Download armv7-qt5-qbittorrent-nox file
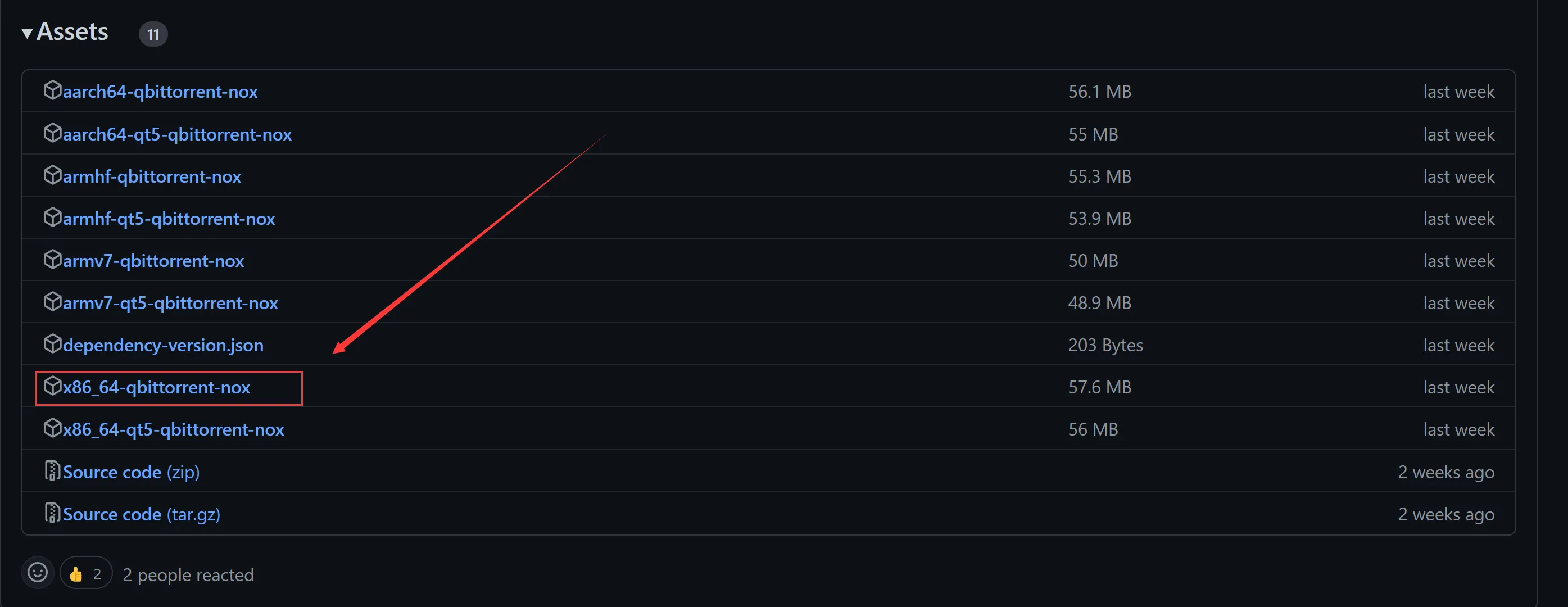1568x607 pixels. (x=170, y=302)
